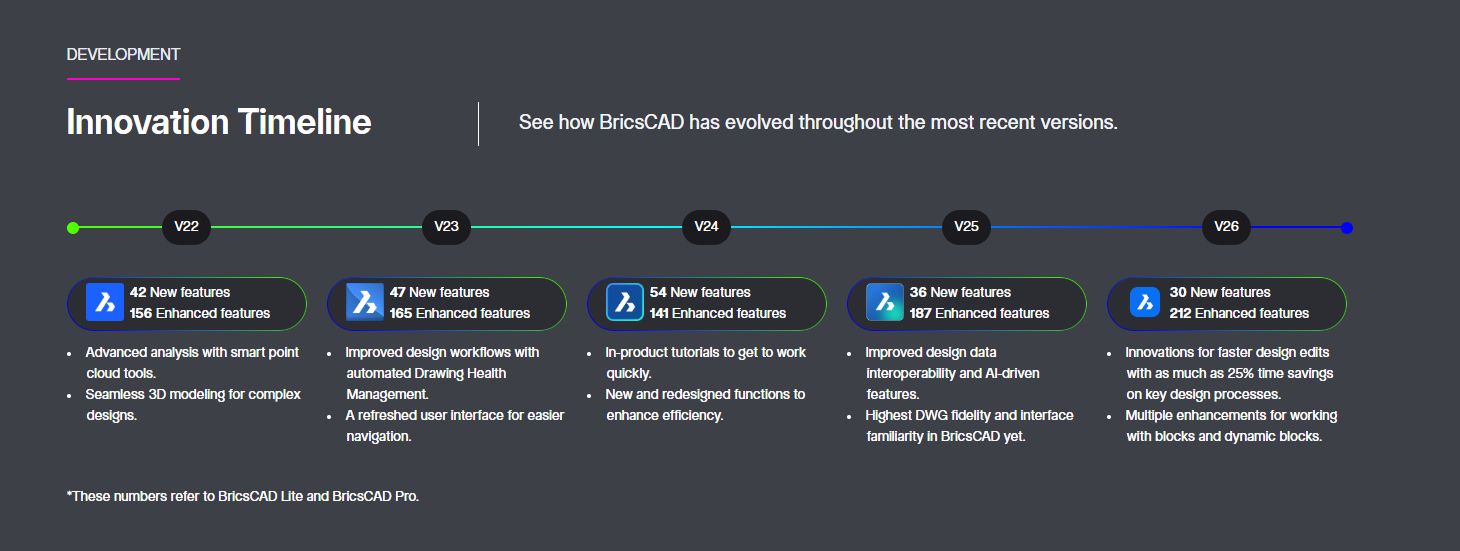Click '47 New features' text
The height and width of the screenshot is (551, 1460).
coord(440,292)
